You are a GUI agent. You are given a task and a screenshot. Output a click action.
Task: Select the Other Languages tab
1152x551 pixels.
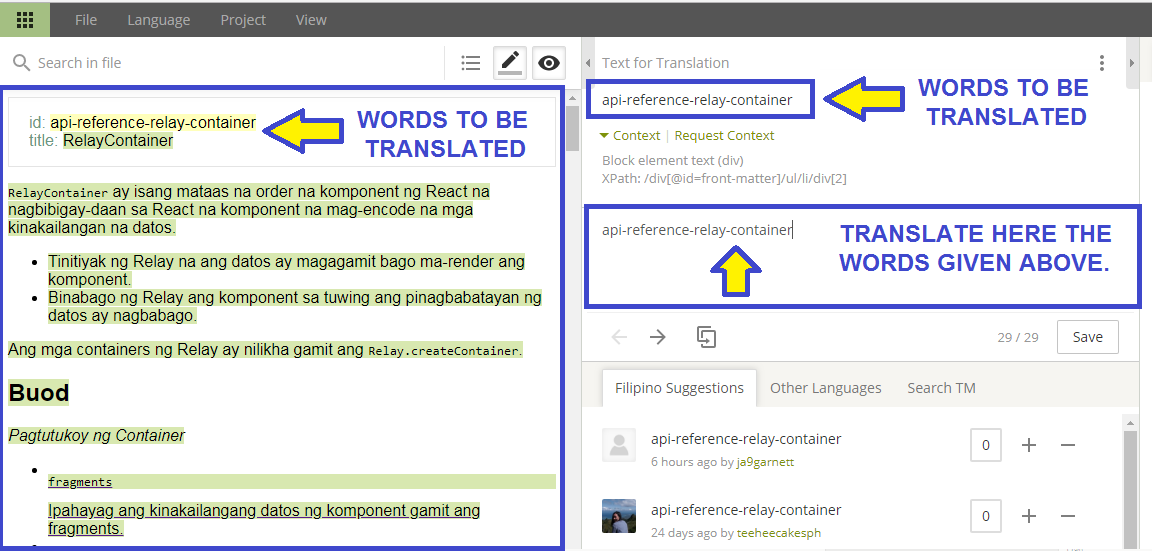pyautogui.click(x=825, y=388)
